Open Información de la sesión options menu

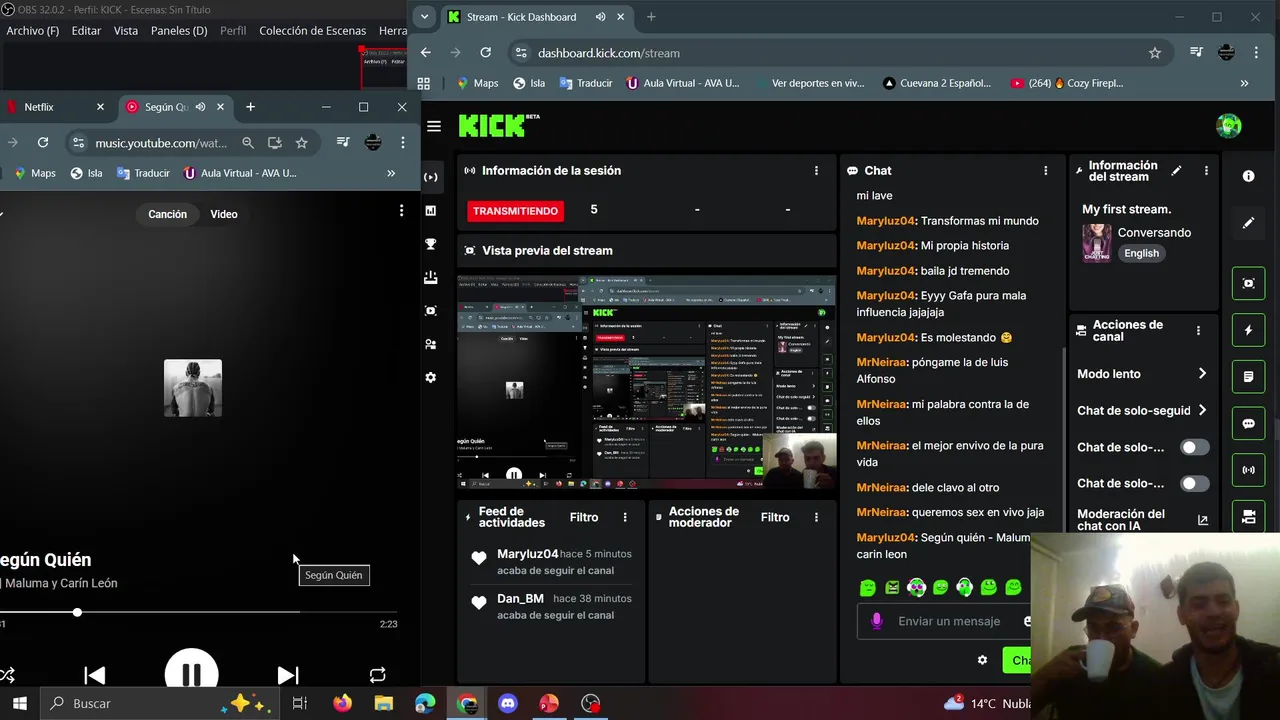click(816, 171)
